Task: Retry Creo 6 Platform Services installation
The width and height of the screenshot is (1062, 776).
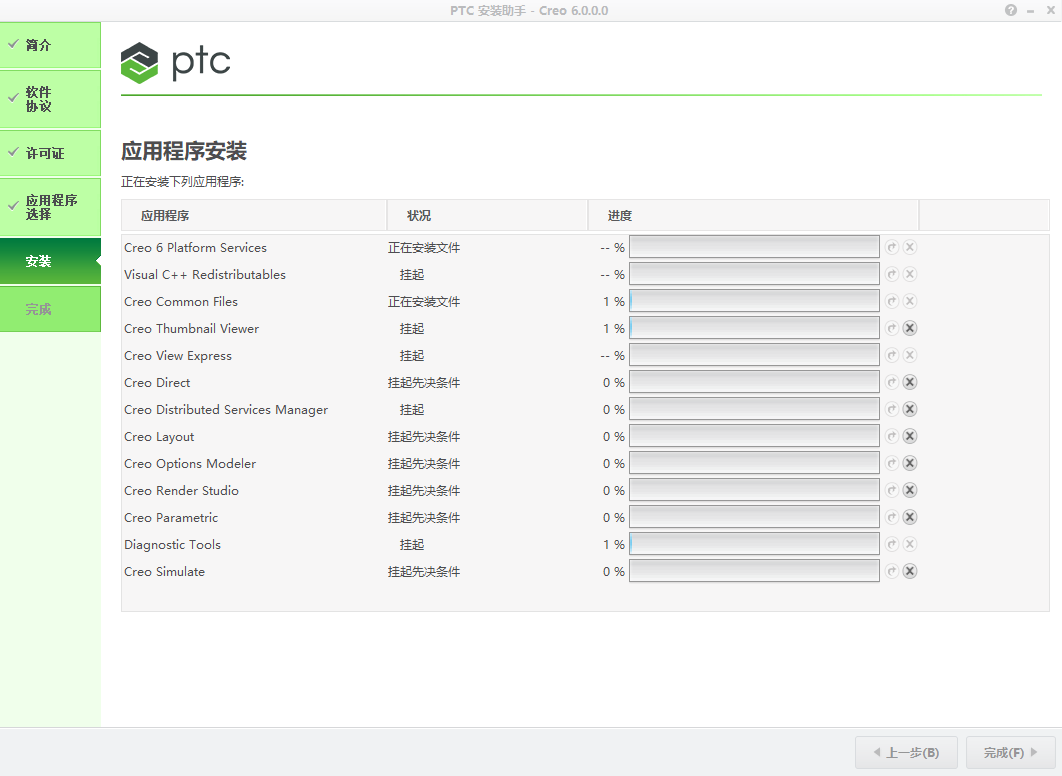Action: (x=891, y=246)
